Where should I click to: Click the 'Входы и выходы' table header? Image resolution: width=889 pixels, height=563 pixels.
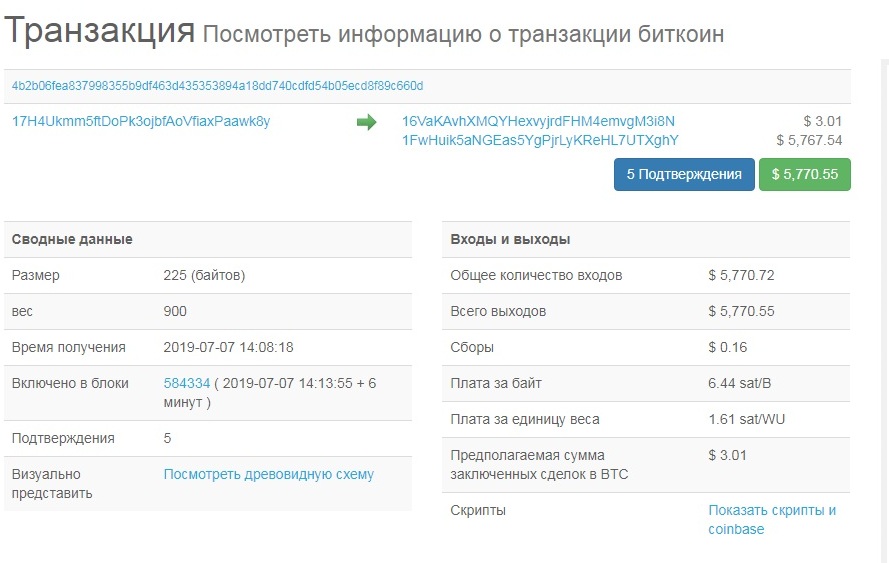510,240
